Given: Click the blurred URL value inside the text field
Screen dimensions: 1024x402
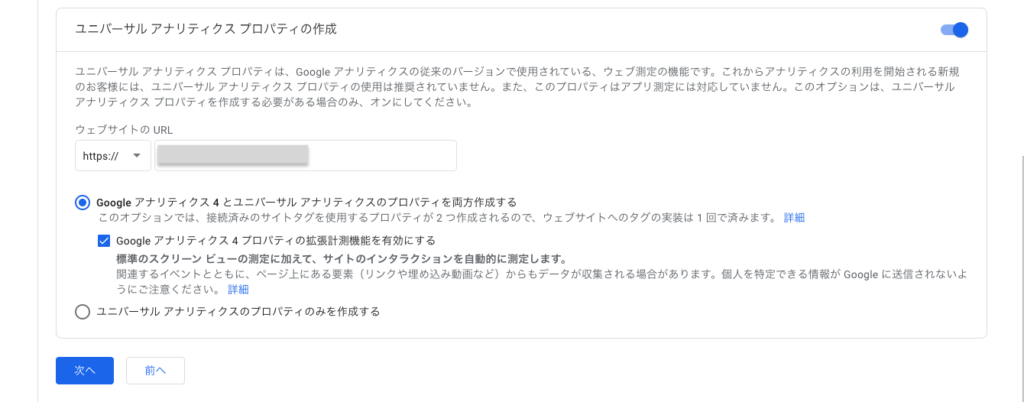Looking at the screenshot, I should [x=233, y=155].
